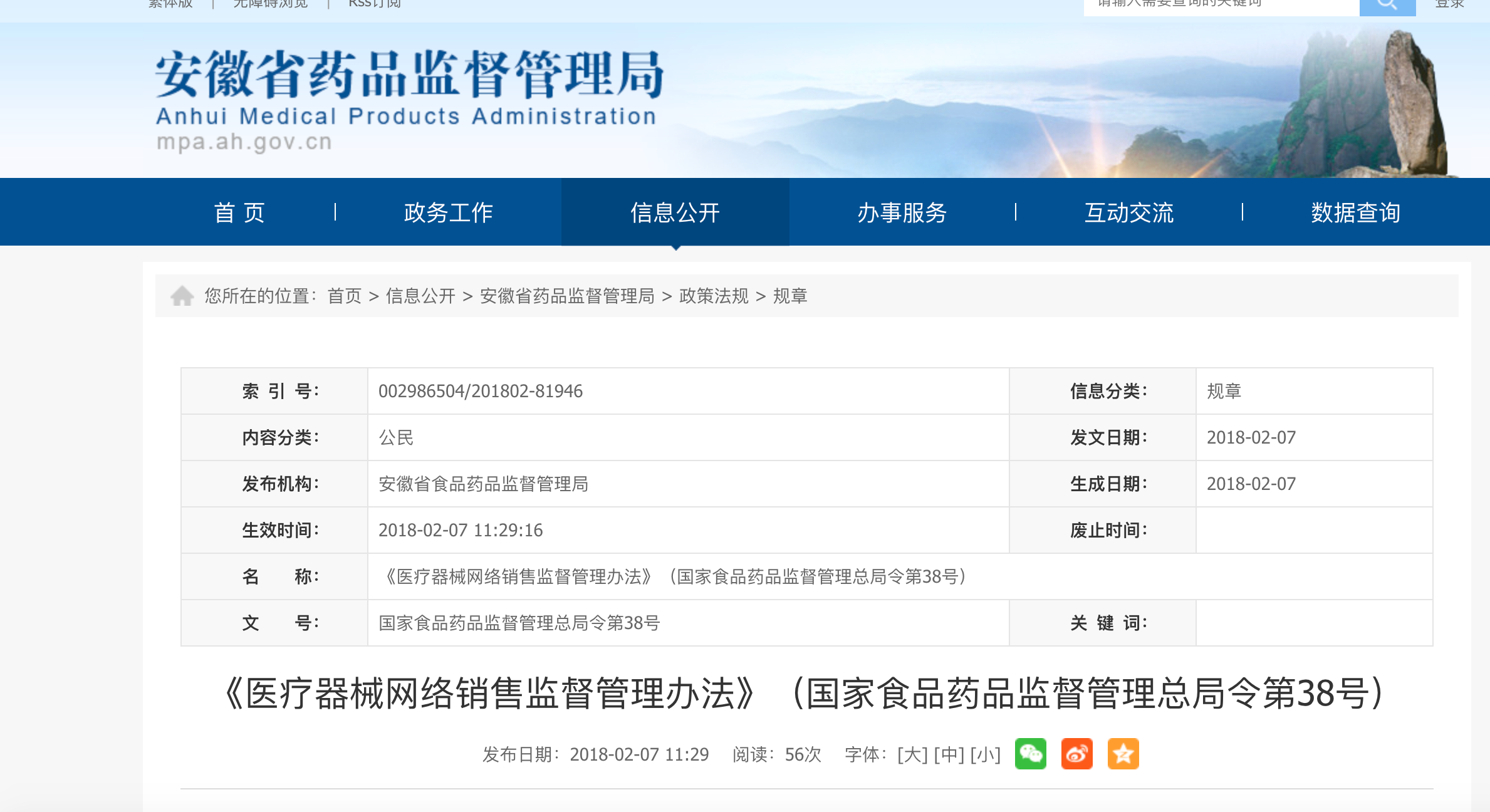Click 首页 link in breadcrumb

[x=345, y=296]
